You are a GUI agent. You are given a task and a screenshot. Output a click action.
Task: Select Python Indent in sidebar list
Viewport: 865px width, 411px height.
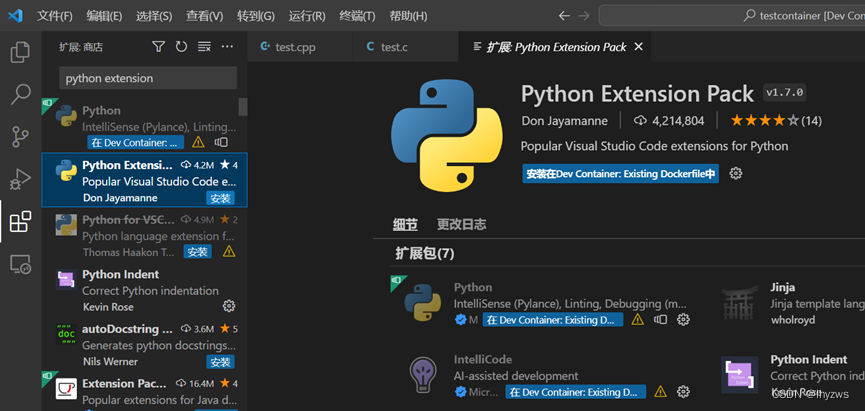(x=145, y=290)
